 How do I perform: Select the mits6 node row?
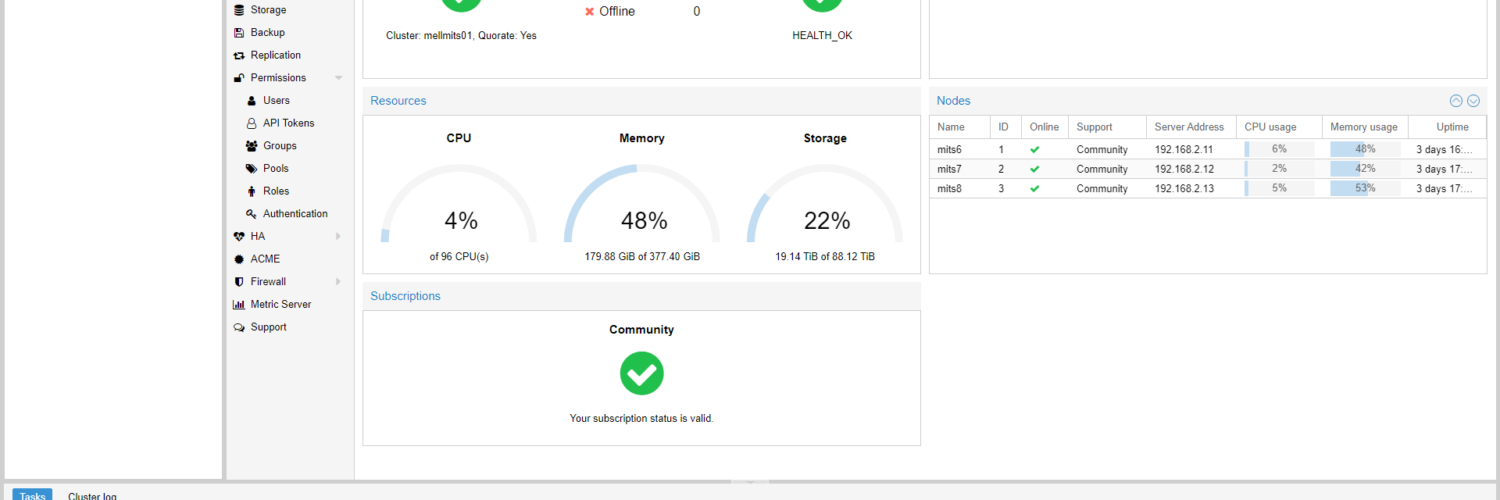[950, 149]
